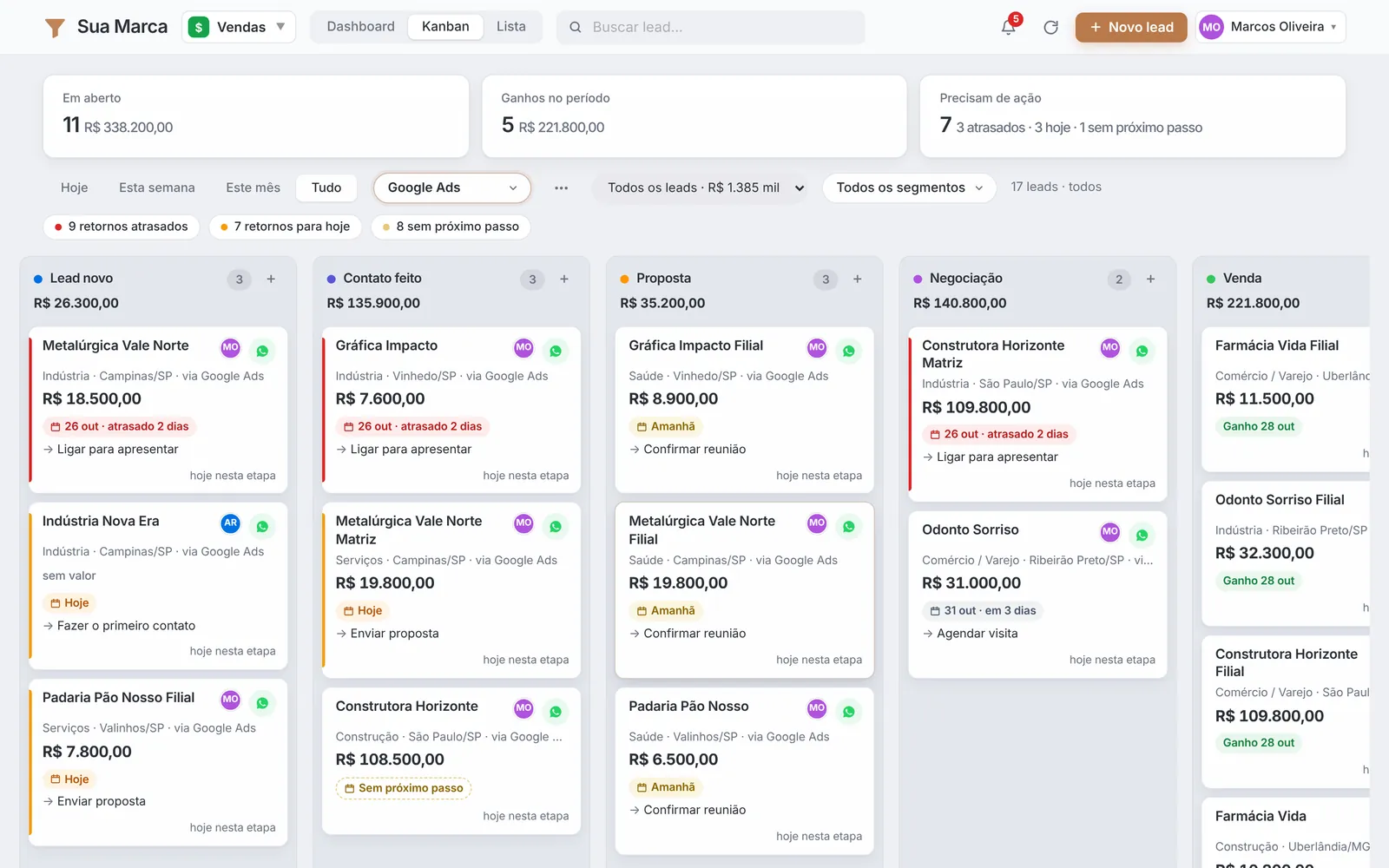Add a card to Proposta column
Image resolution: width=1389 pixels, height=868 pixels.
(x=858, y=279)
